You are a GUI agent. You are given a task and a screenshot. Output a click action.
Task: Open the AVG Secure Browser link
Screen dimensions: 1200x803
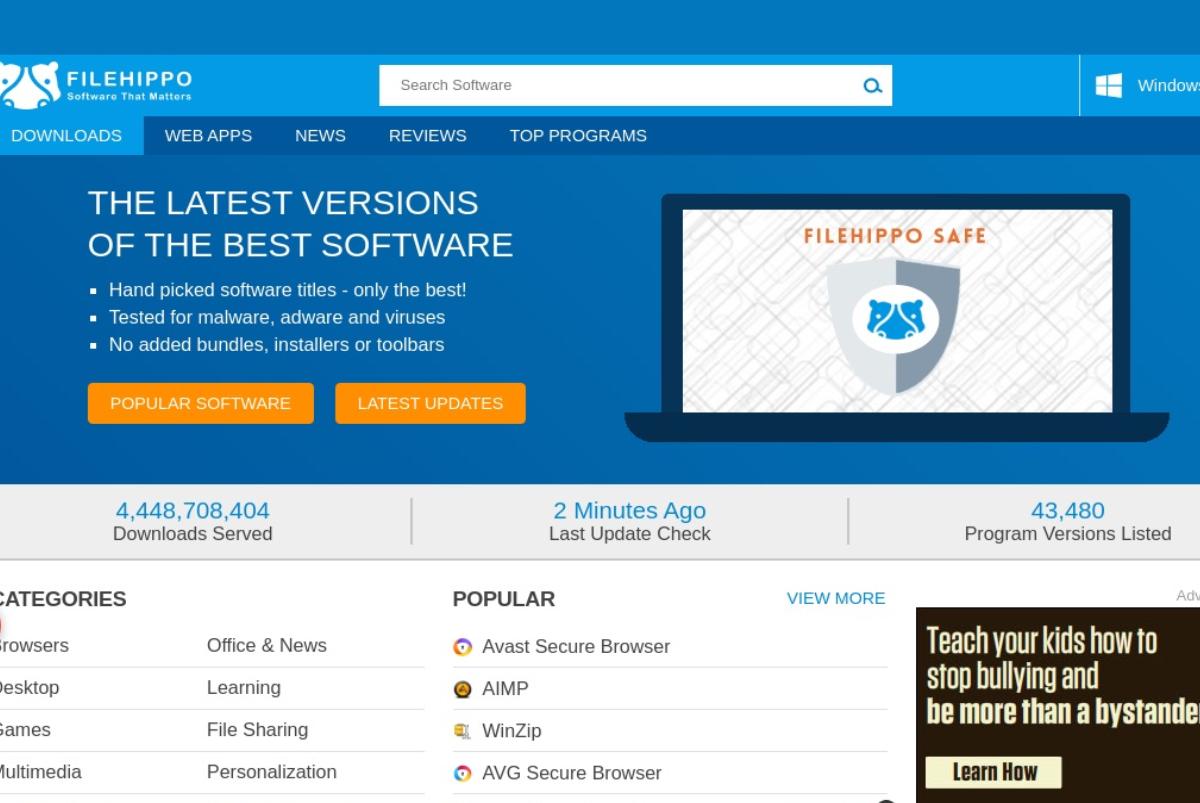click(x=572, y=773)
